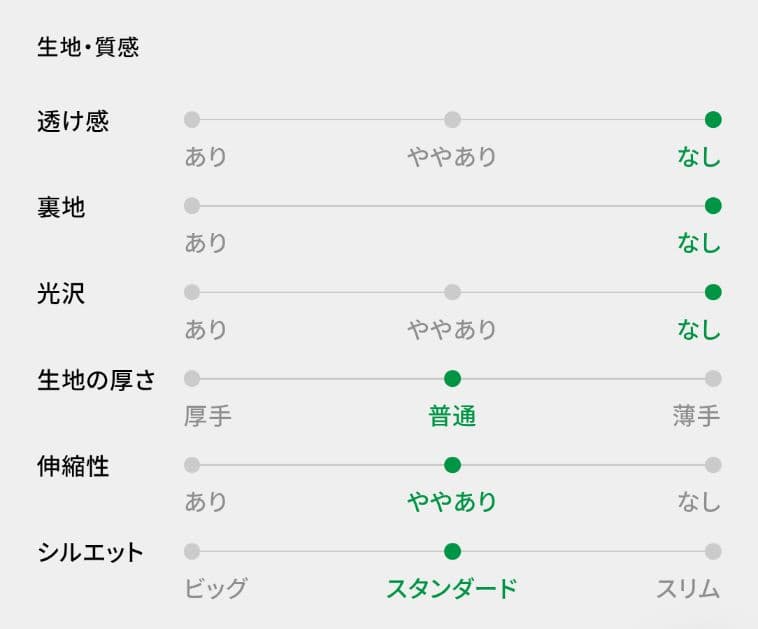Screen dimensions: 758x629
Task: Click the '生地・質感' section heading
Action: click(x=88, y=48)
